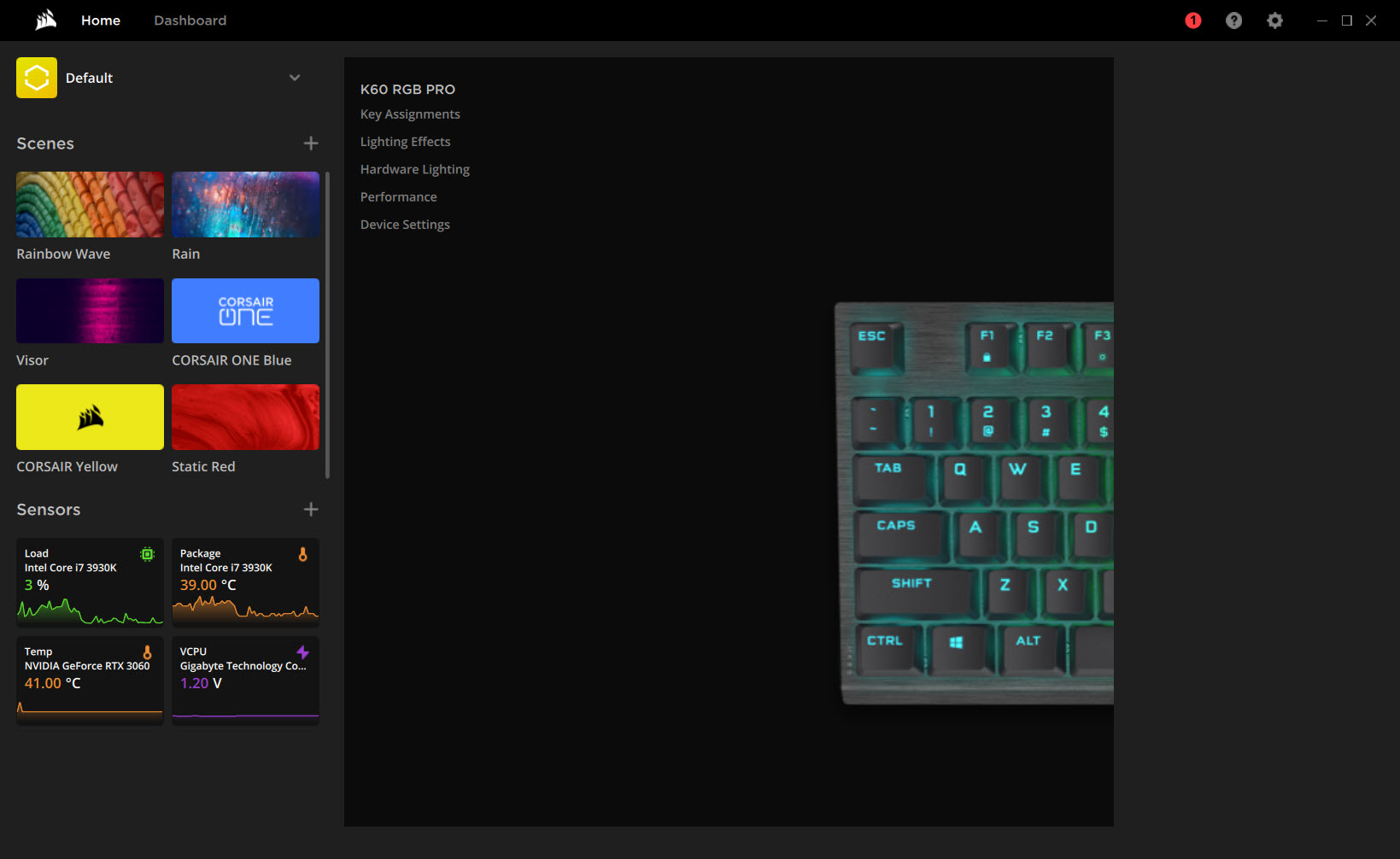This screenshot has width=1400, height=859.
Task: Click the Scenes list scrollbar
Action: tap(327, 324)
